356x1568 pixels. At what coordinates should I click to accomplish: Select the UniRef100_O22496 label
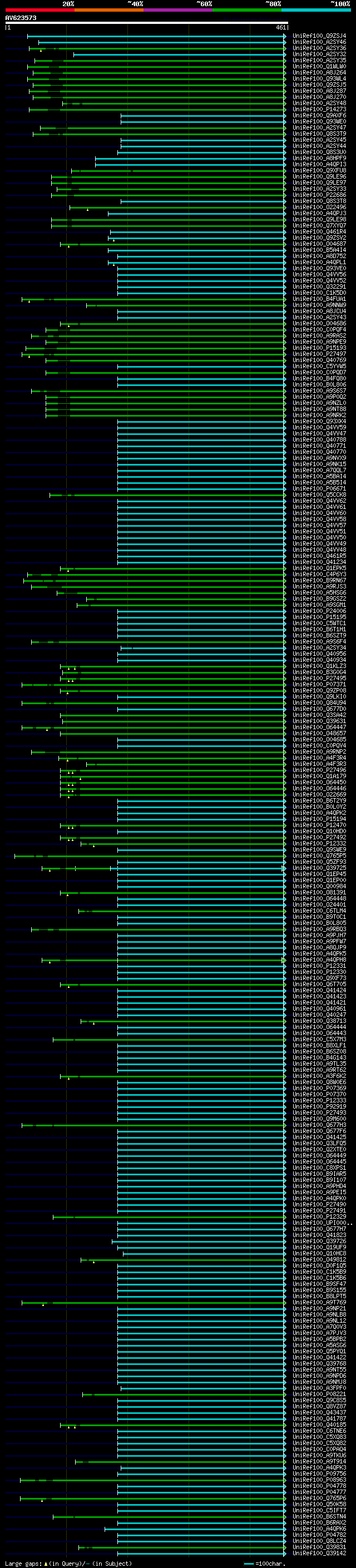[x=319, y=207]
